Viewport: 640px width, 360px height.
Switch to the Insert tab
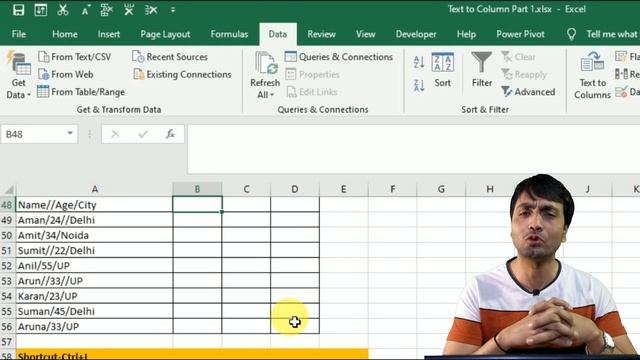click(x=109, y=34)
